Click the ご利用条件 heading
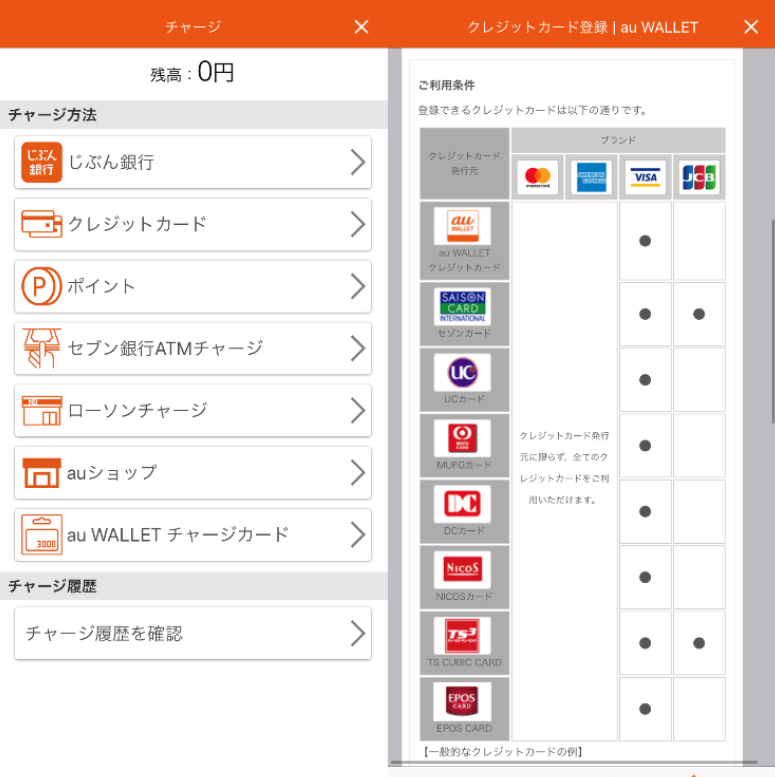This screenshot has height=777, width=775. (x=446, y=85)
